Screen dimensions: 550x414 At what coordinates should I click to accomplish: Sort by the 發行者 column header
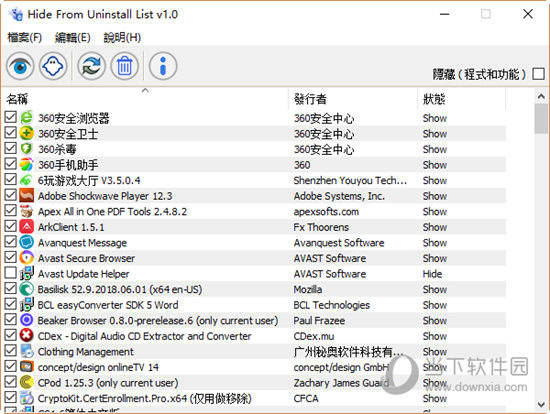[x=353, y=99]
